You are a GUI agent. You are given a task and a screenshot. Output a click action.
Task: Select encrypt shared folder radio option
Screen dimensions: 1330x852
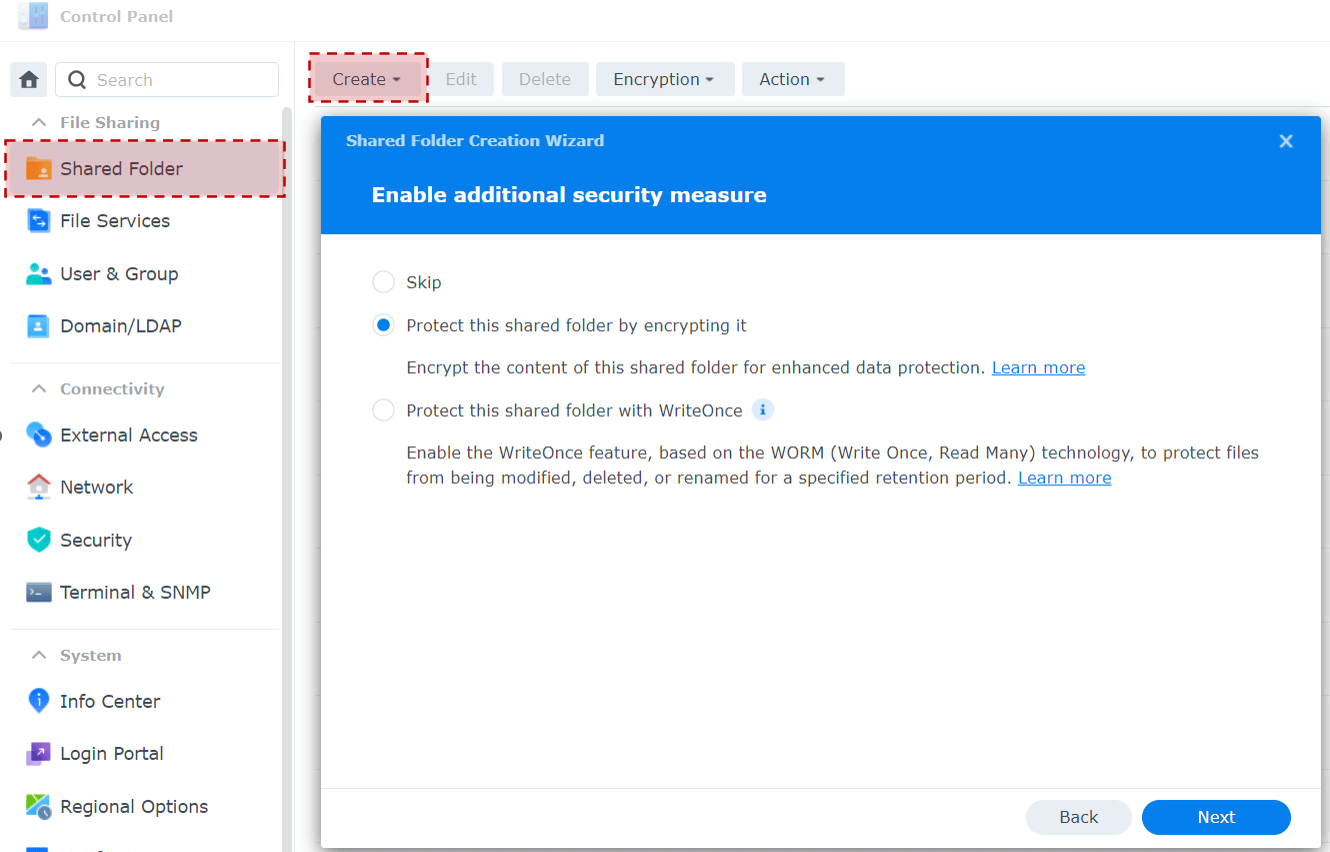click(x=383, y=326)
